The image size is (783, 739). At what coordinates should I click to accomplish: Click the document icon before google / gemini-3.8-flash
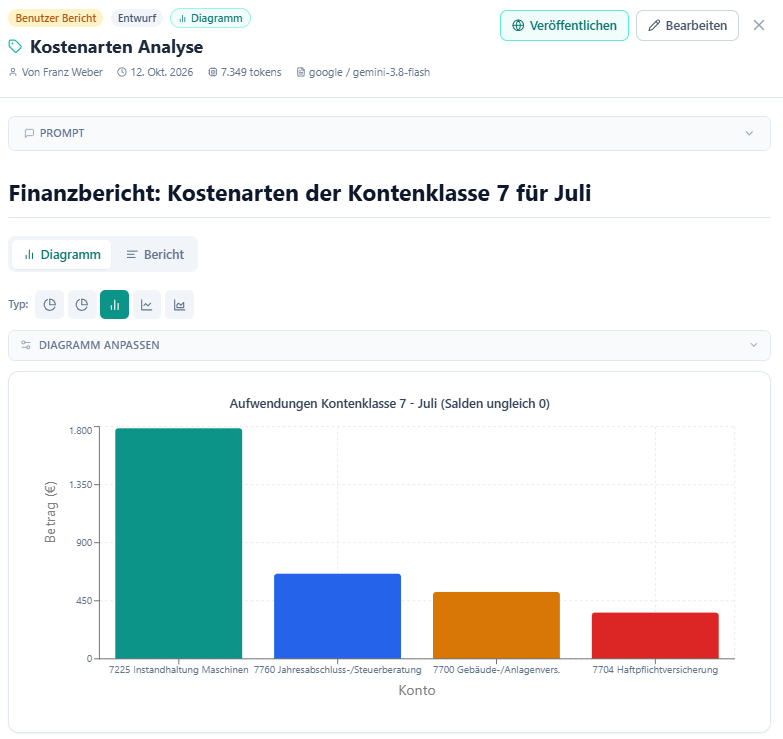[x=301, y=72]
